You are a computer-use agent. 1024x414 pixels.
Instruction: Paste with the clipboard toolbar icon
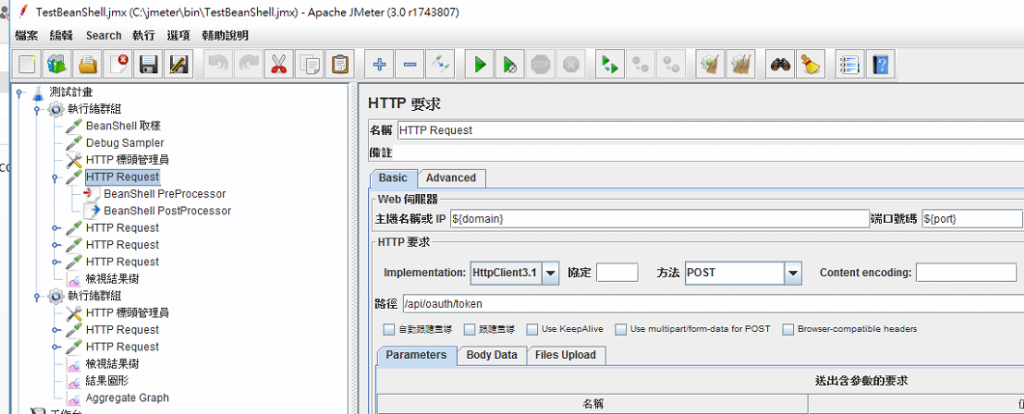point(340,64)
